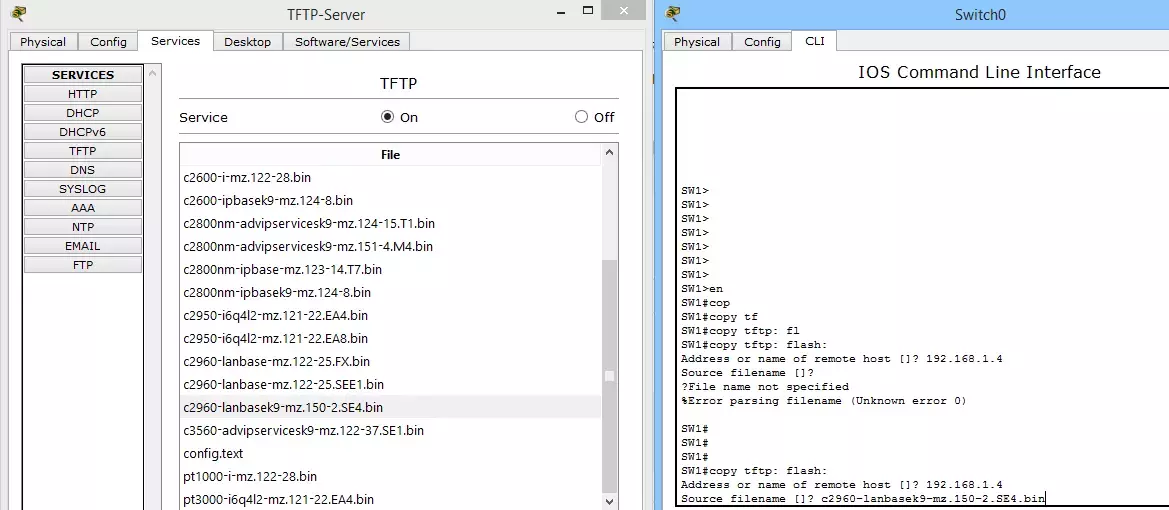Turn the TFTP service On
Image resolution: width=1169 pixels, height=510 pixels.
(387, 117)
